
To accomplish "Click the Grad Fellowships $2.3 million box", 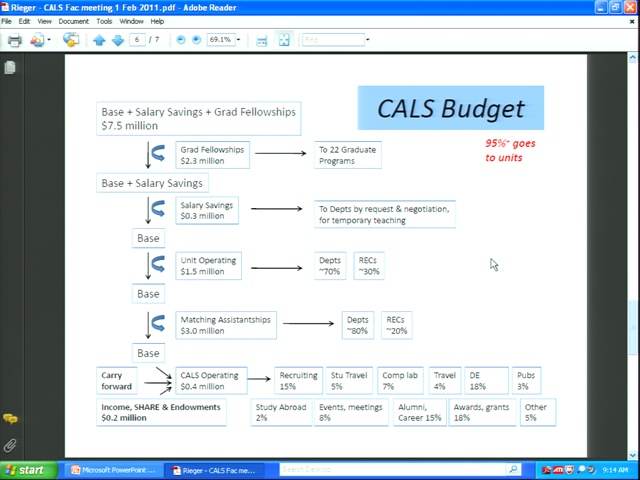I will point(212,155).
